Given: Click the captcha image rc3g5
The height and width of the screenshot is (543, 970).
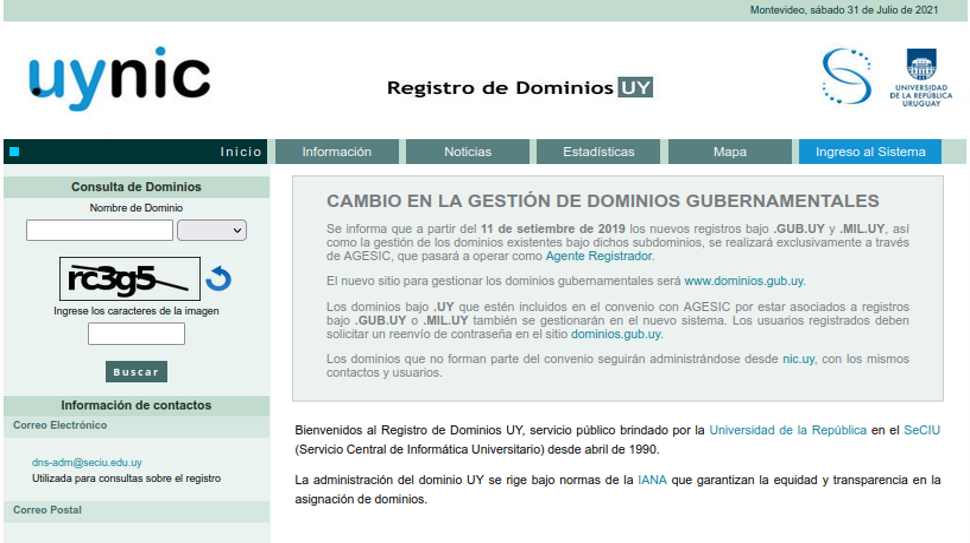Looking at the screenshot, I should point(130,279).
